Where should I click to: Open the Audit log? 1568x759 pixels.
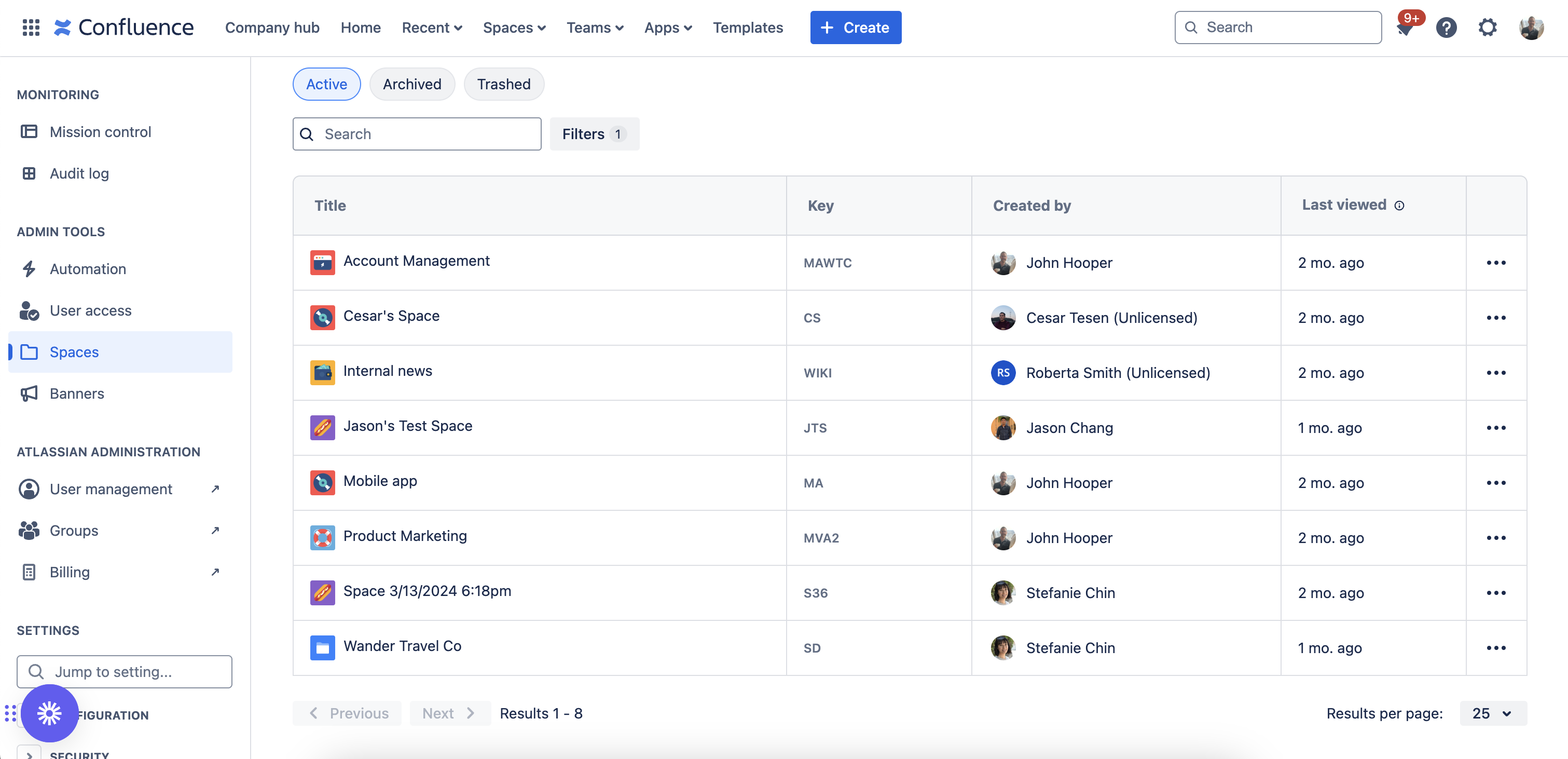point(79,173)
